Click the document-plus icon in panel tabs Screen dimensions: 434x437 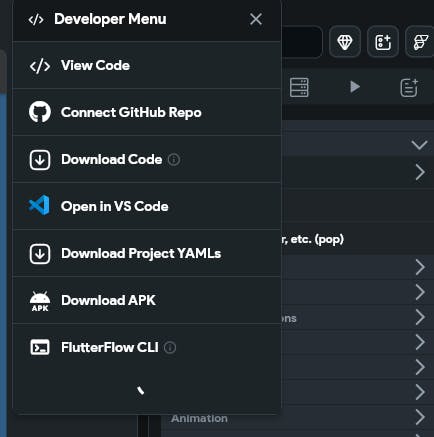click(409, 88)
